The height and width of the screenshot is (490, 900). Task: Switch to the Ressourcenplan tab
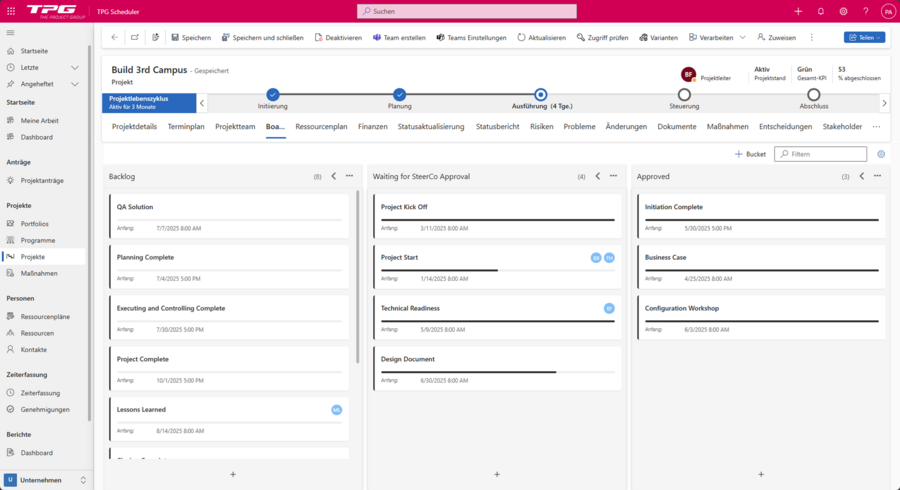321,127
